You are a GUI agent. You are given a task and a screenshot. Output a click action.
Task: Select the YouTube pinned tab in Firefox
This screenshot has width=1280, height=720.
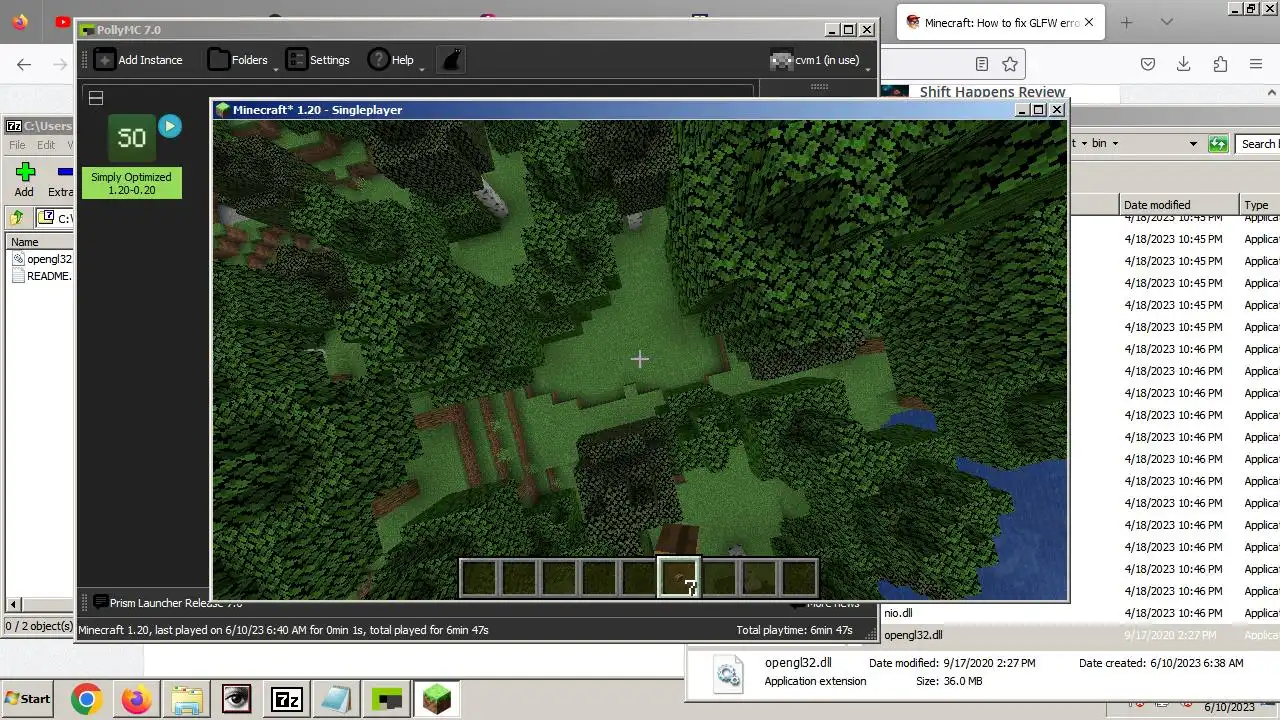[63, 22]
